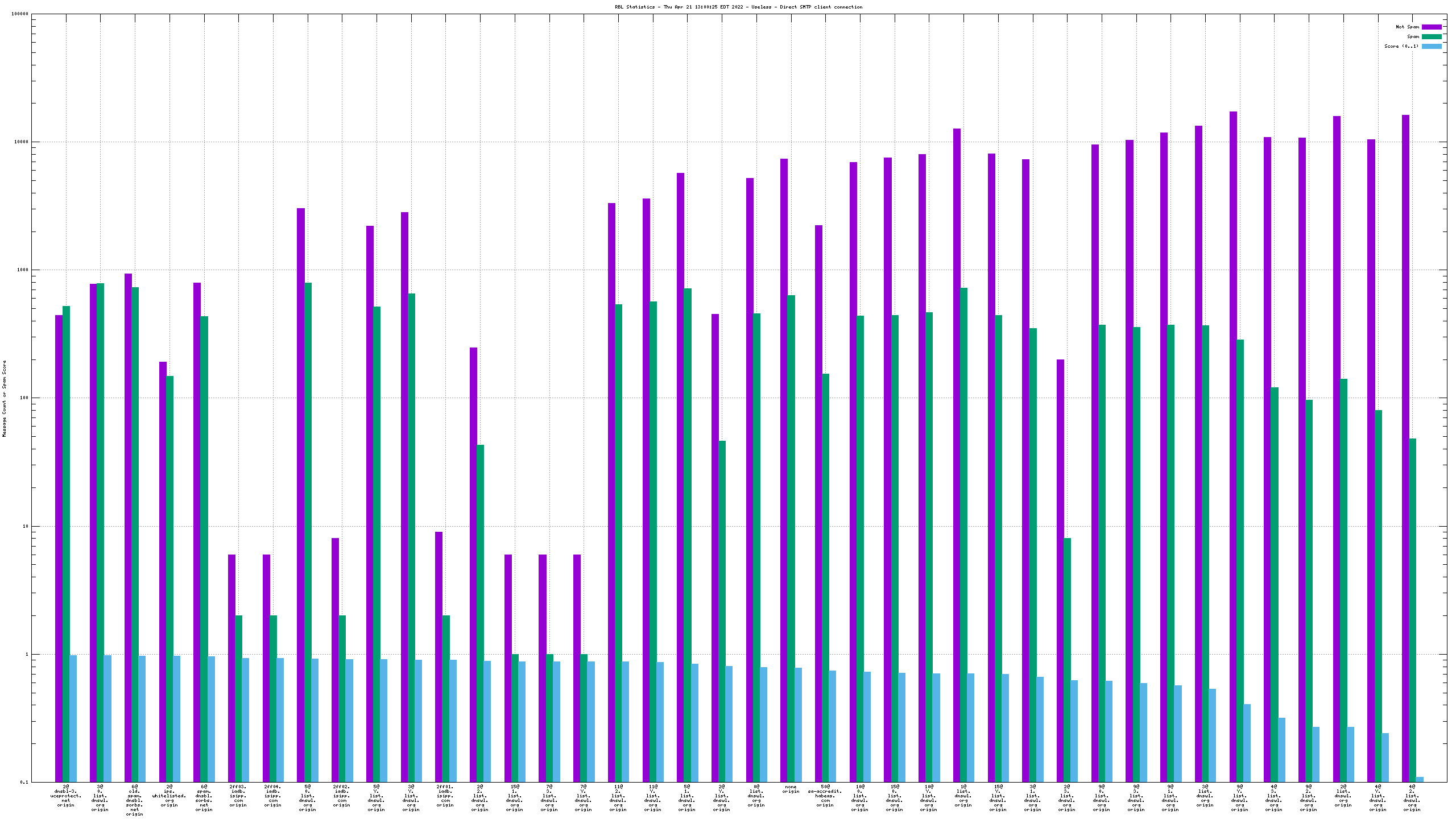Click the 'none origin' x-axis label
This screenshot has width=1456, height=819.
click(791, 789)
